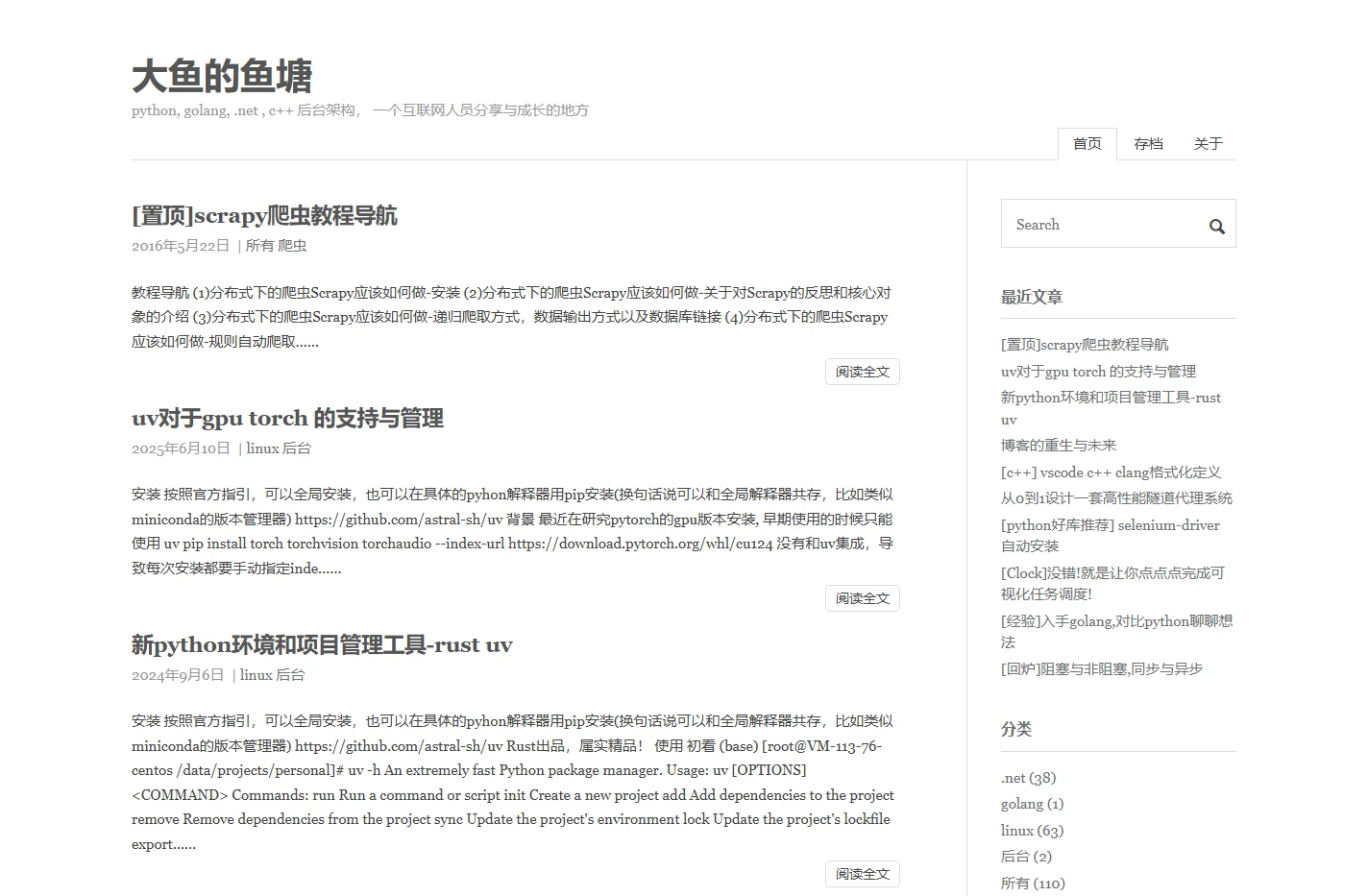
Task: Open sidebar recent post uv对于gpu torch 的支持与管理
Action: pyautogui.click(x=1098, y=372)
